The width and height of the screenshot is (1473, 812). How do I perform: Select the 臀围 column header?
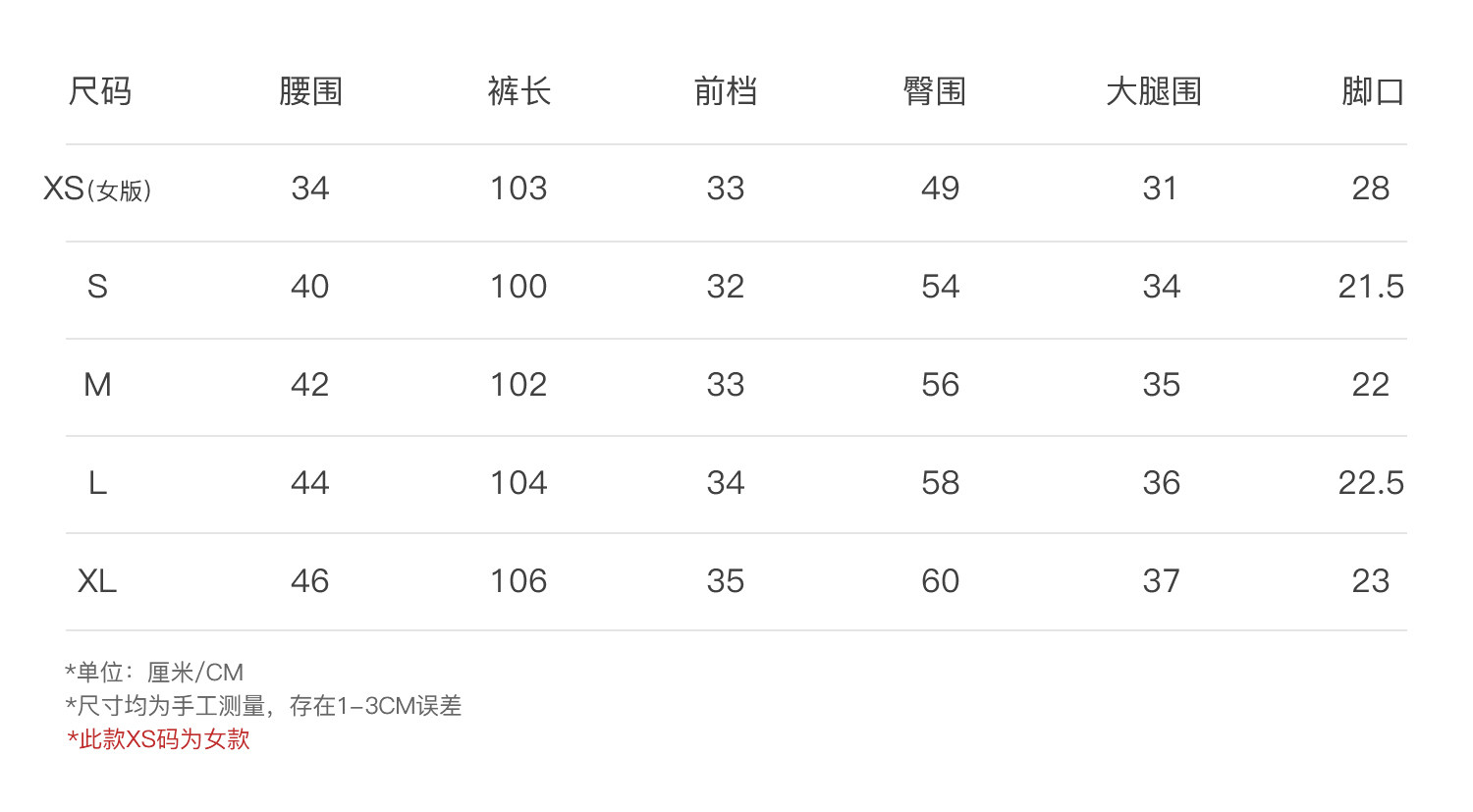pos(934,92)
